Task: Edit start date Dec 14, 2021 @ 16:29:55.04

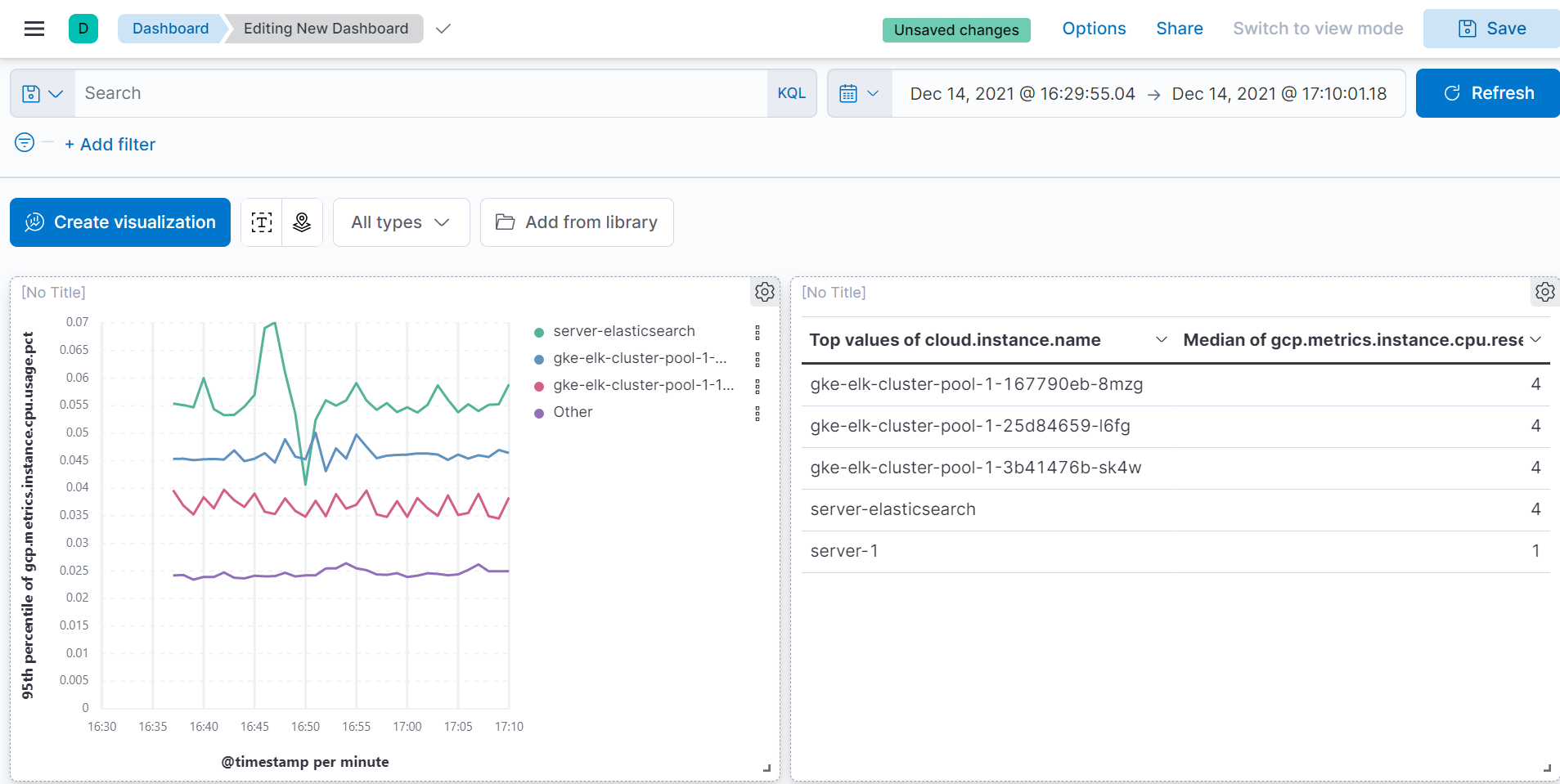Action: click(x=1022, y=94)
